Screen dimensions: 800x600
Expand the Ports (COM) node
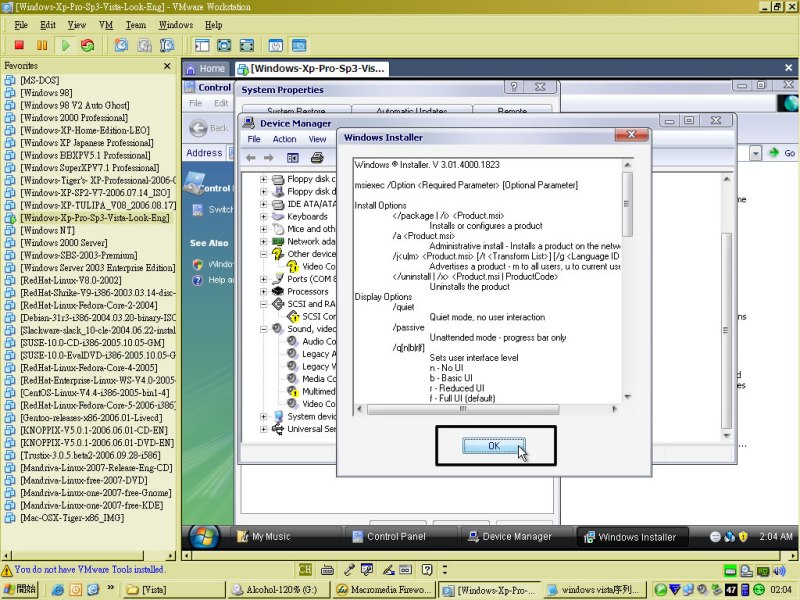click(263, 279)
